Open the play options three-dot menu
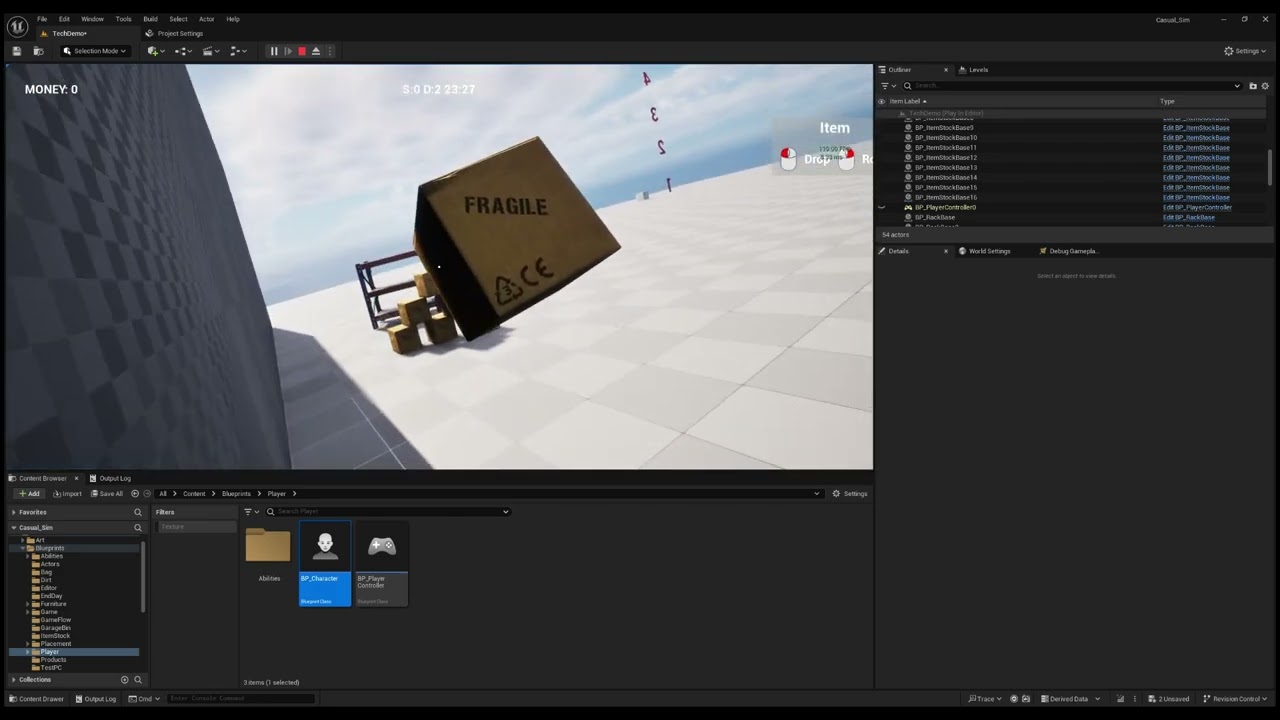 coord(330,51)
